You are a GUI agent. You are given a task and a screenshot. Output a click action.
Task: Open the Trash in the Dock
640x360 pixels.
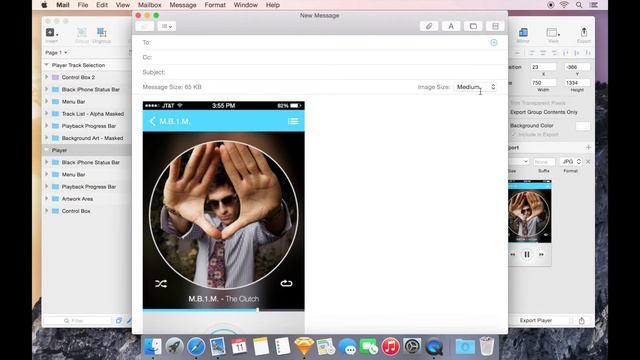click(x=487, y=346)
